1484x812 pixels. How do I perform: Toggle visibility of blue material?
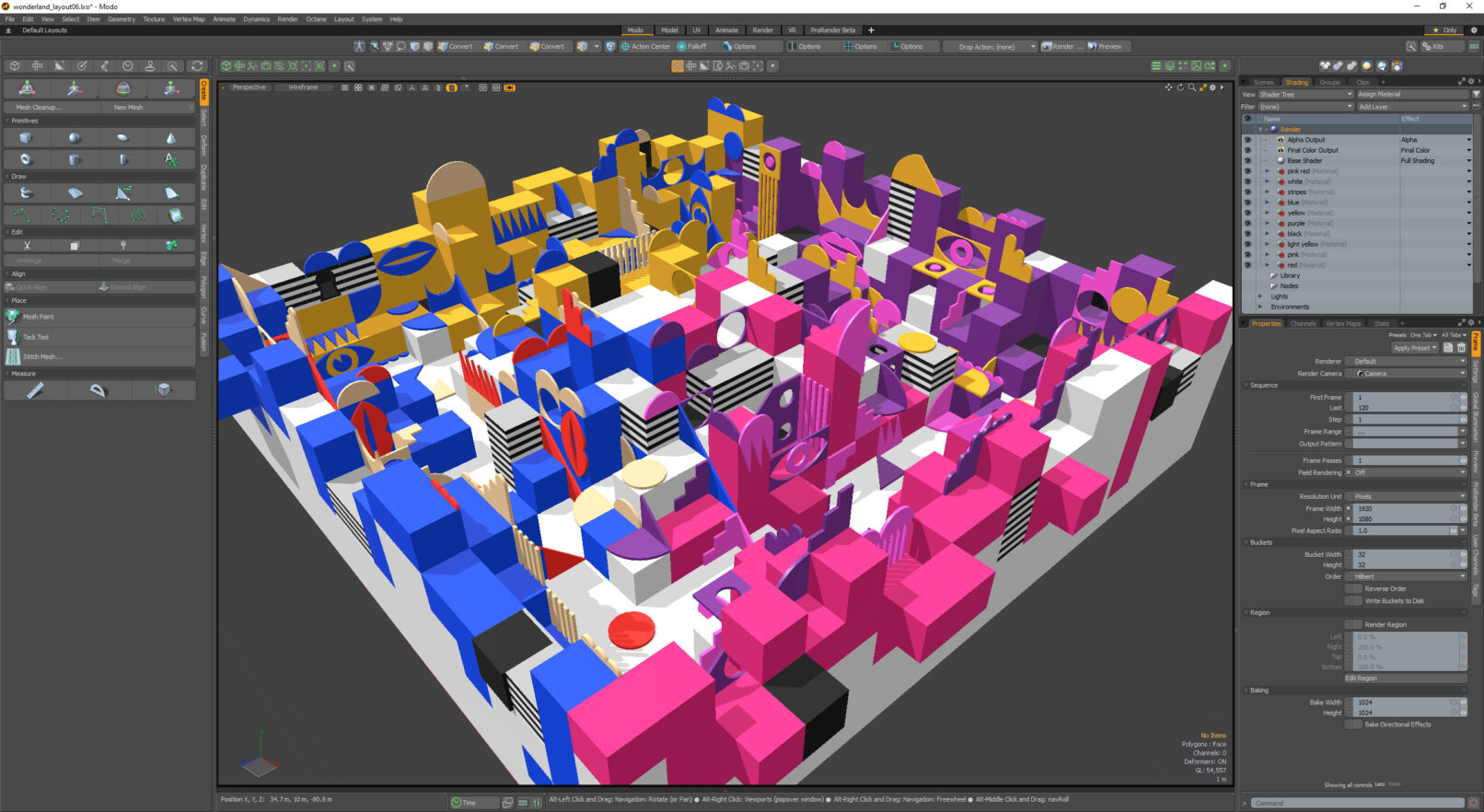click(x=1247, y=203)
